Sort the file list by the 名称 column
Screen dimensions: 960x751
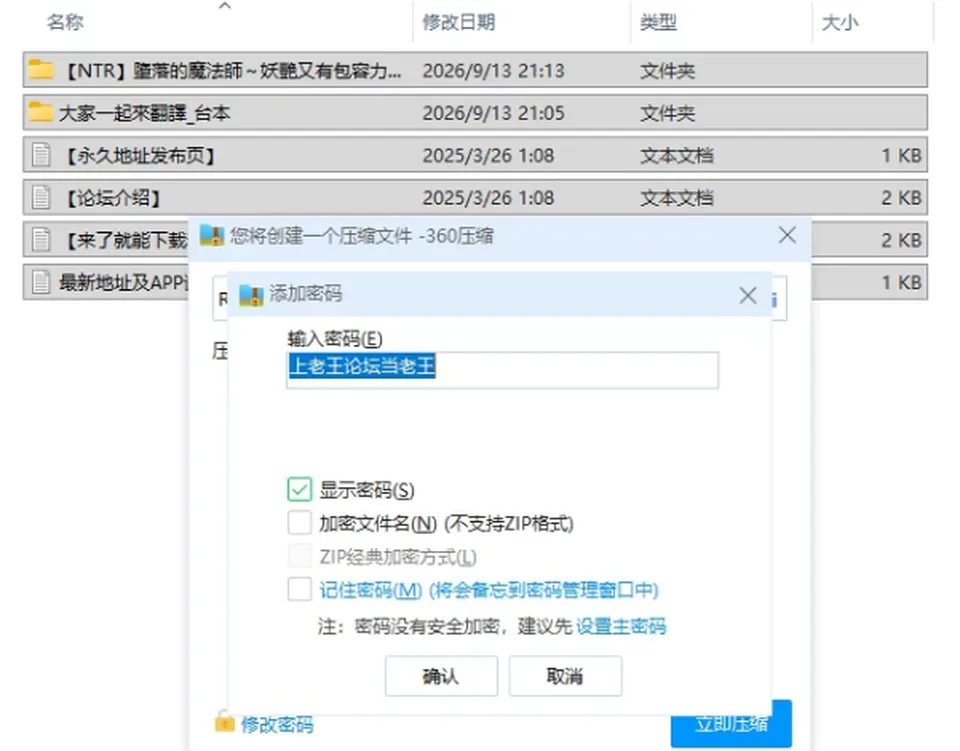[65, 23]
